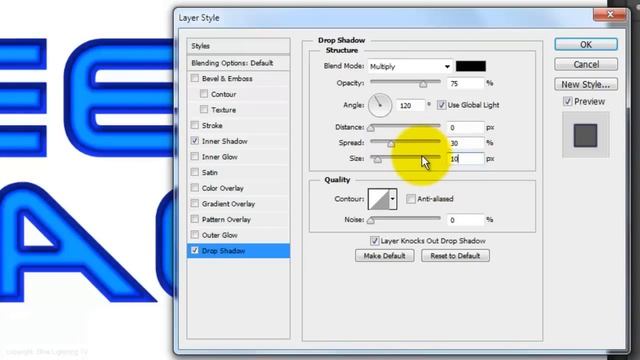The height and width of the screenshot is (360, 640).
Task: Select Blending Options: Default entry
Action: coord(238,63)
